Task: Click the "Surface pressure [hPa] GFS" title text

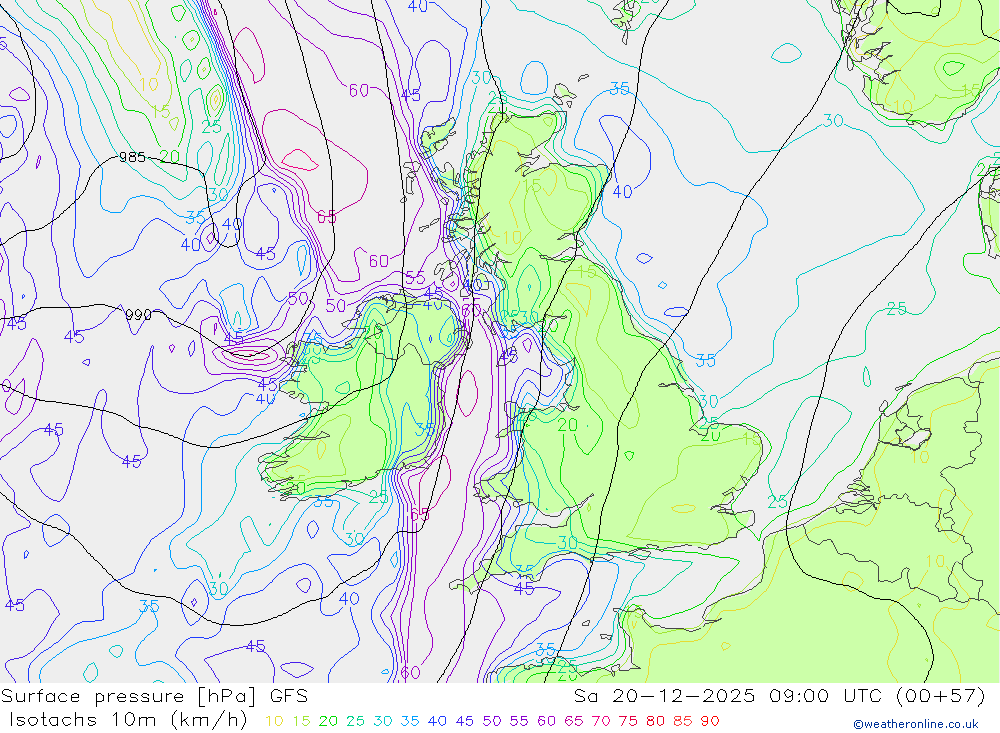Action: [x=154, y=696]
